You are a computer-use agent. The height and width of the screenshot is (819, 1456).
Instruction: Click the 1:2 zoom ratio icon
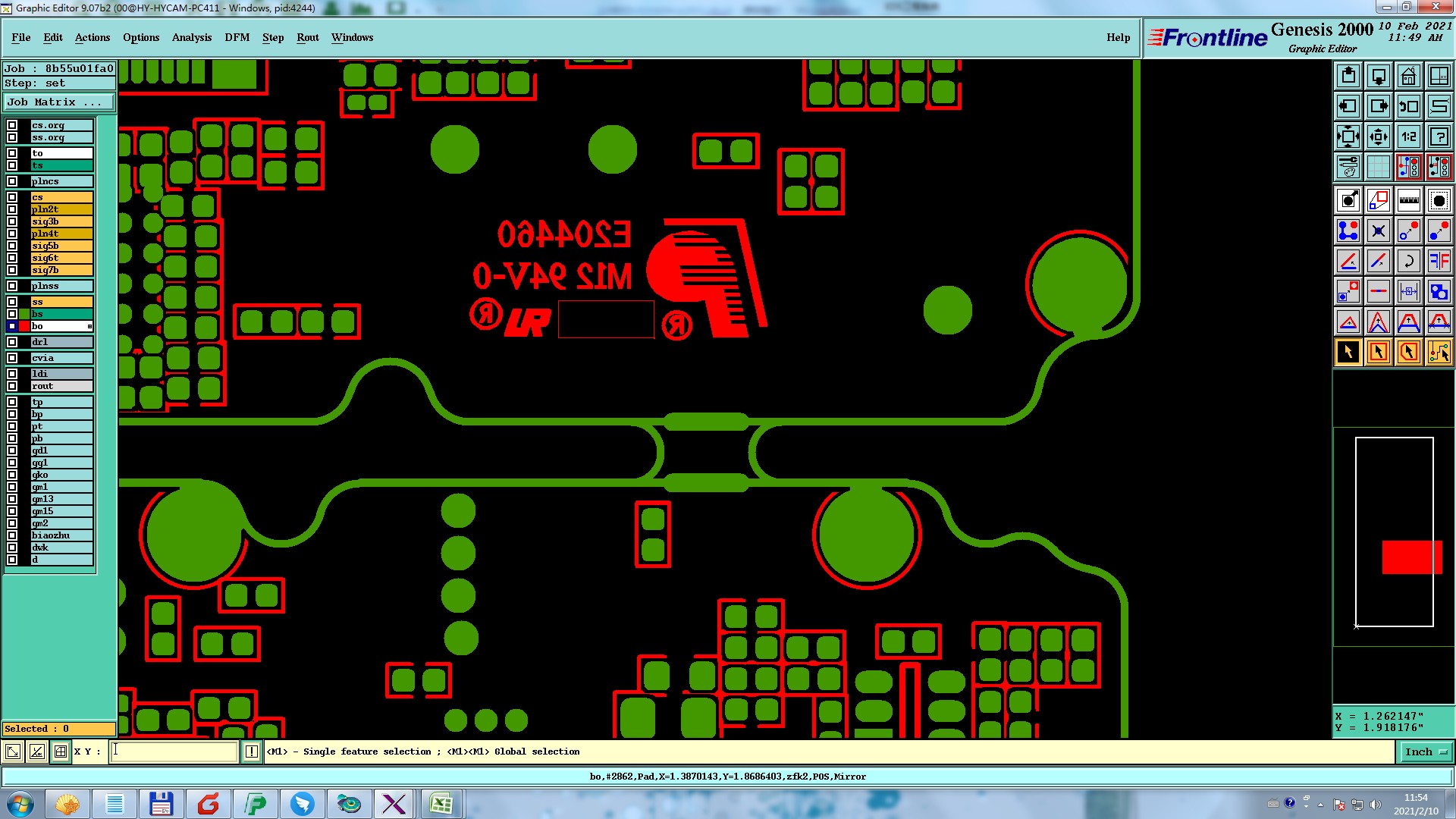(1409, 136)
